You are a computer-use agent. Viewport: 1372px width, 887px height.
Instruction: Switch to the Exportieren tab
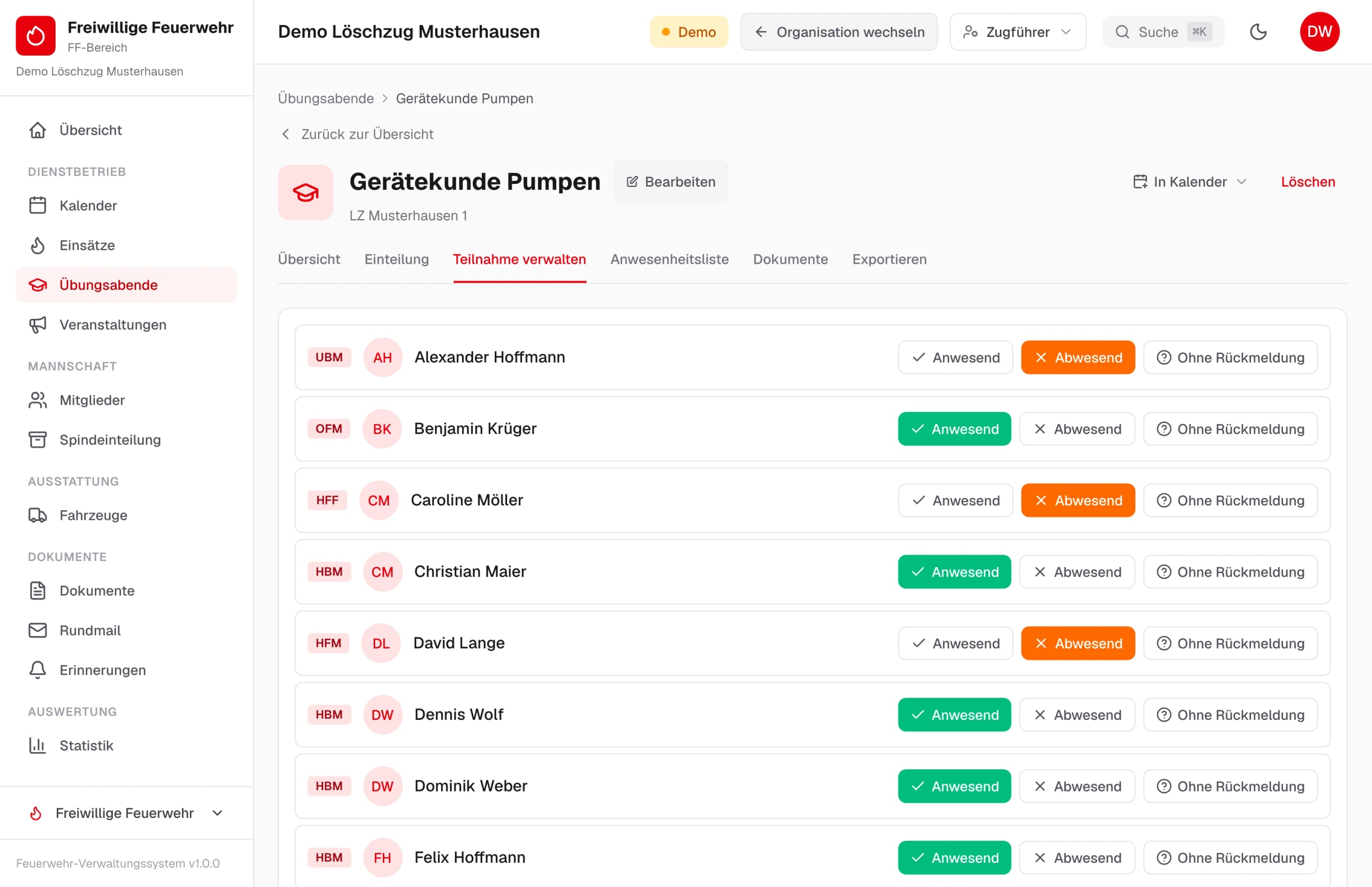(889, 259)
